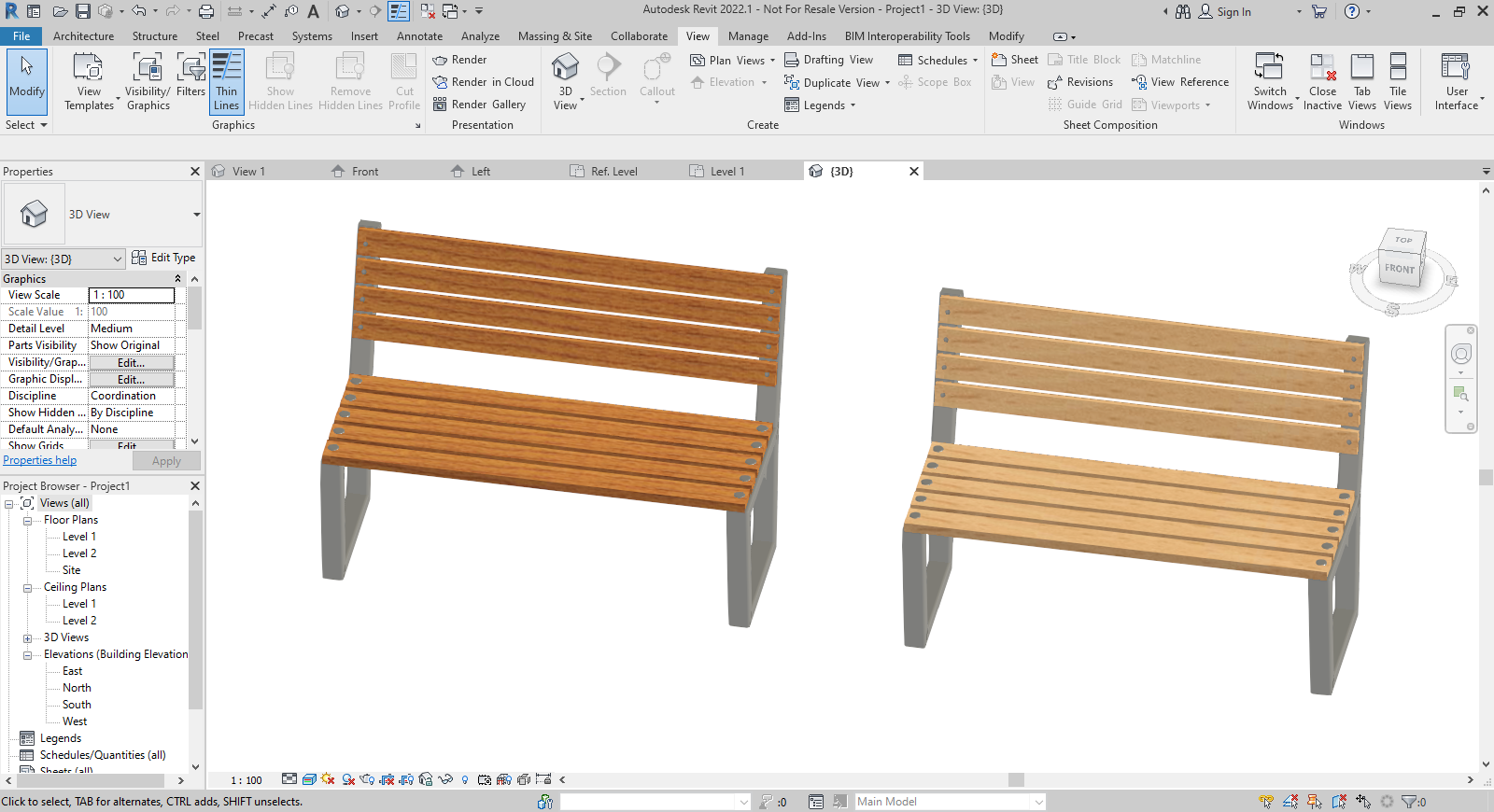Viewport: 1494px width, 812px height.
Task: Select the Modify tool
Action: pyautogui.click(x=27, y=80)
